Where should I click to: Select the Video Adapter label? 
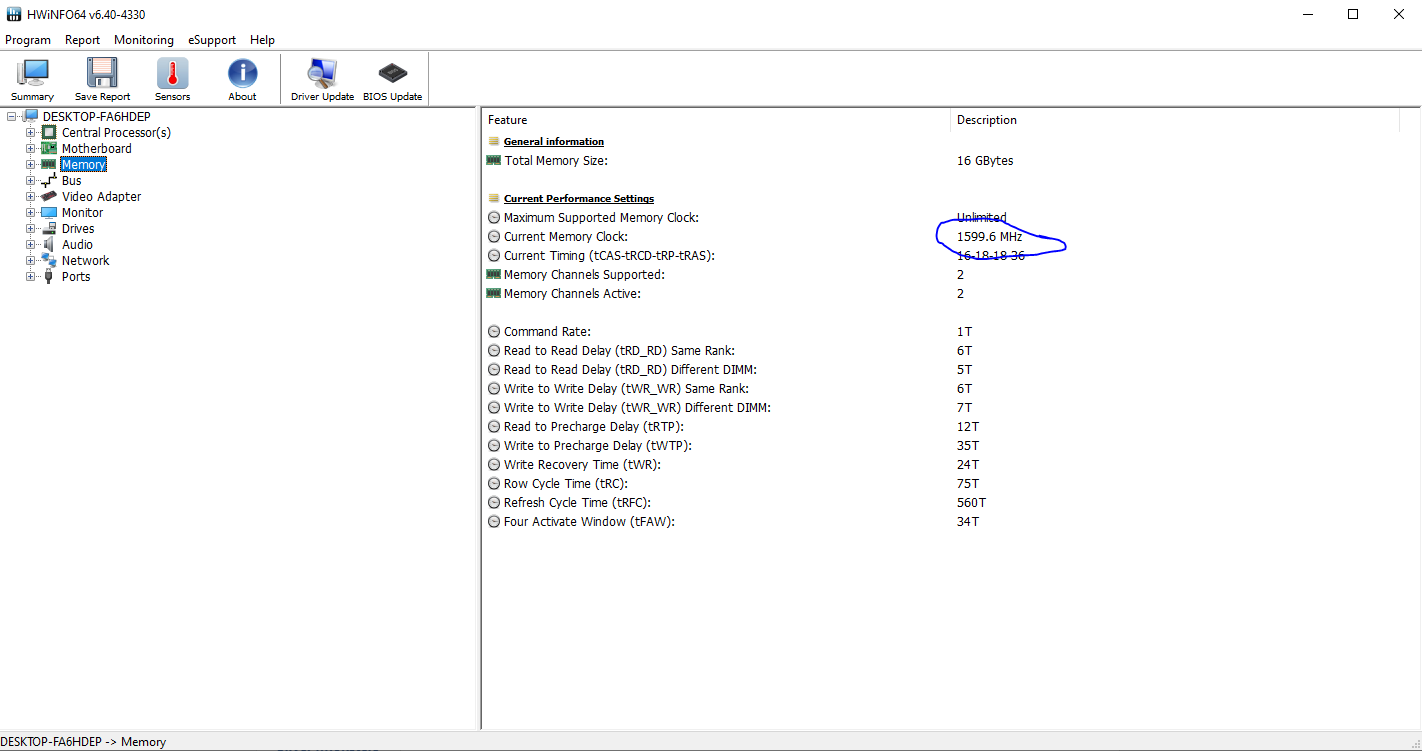(101, 196)
